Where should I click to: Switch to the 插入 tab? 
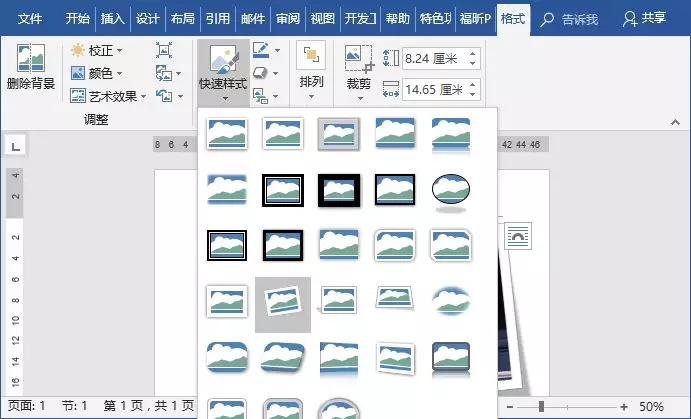click(x=113, y=18)
